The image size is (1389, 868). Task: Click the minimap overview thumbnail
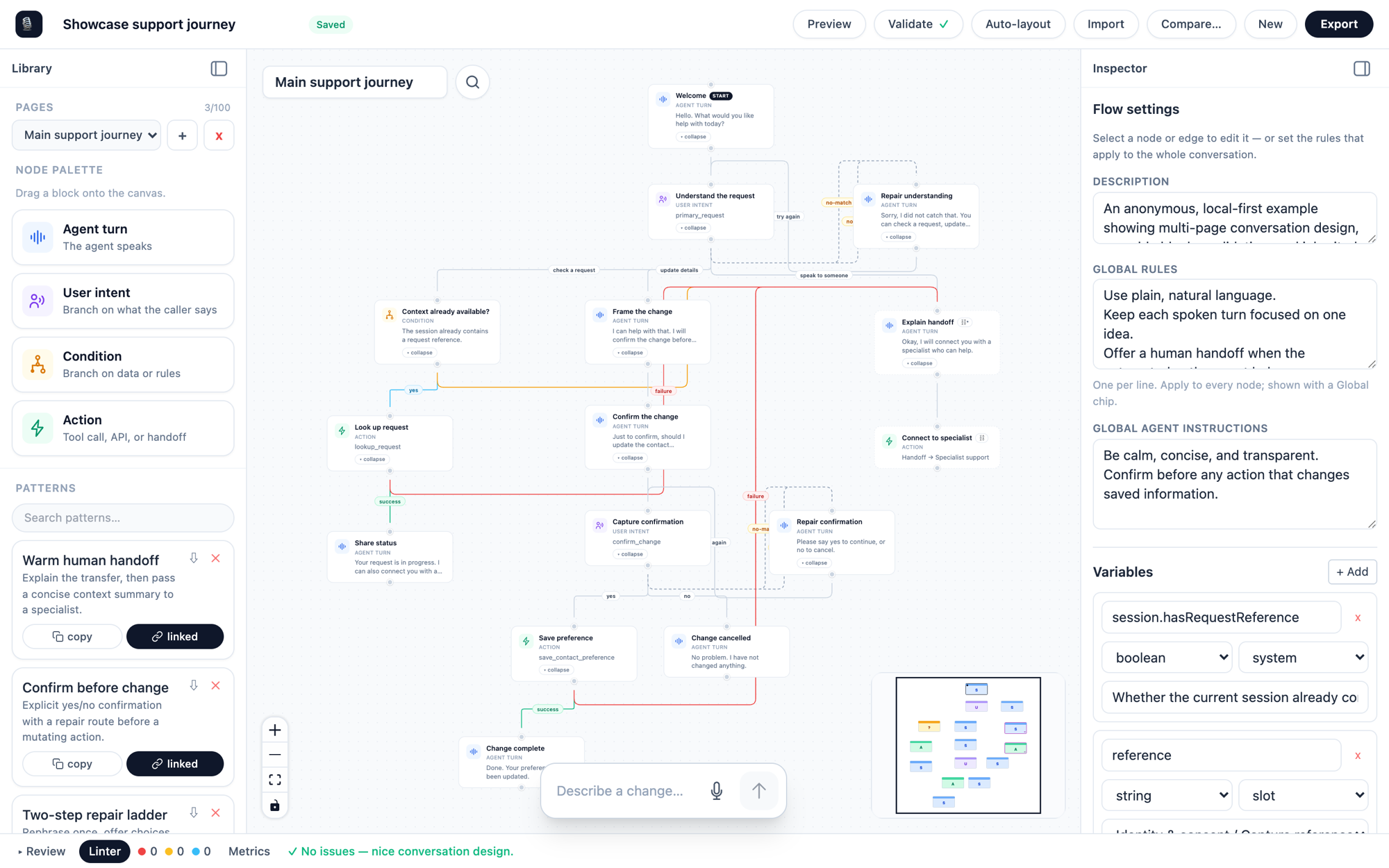(x=968, y=745)
